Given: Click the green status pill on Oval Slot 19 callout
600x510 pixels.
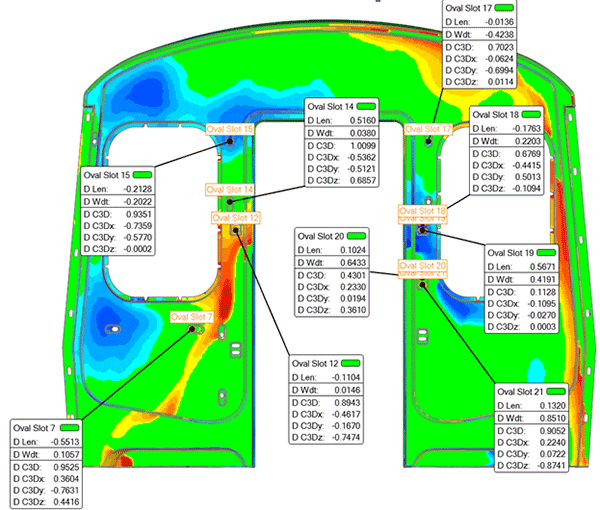Looking at the screenshot, I should point(551,252).
